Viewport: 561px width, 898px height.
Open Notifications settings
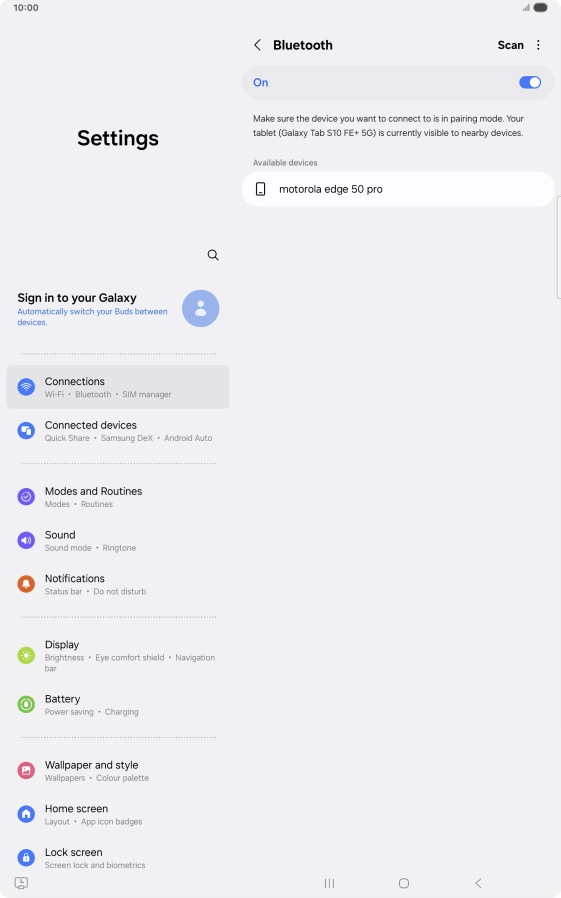[118, 584]
